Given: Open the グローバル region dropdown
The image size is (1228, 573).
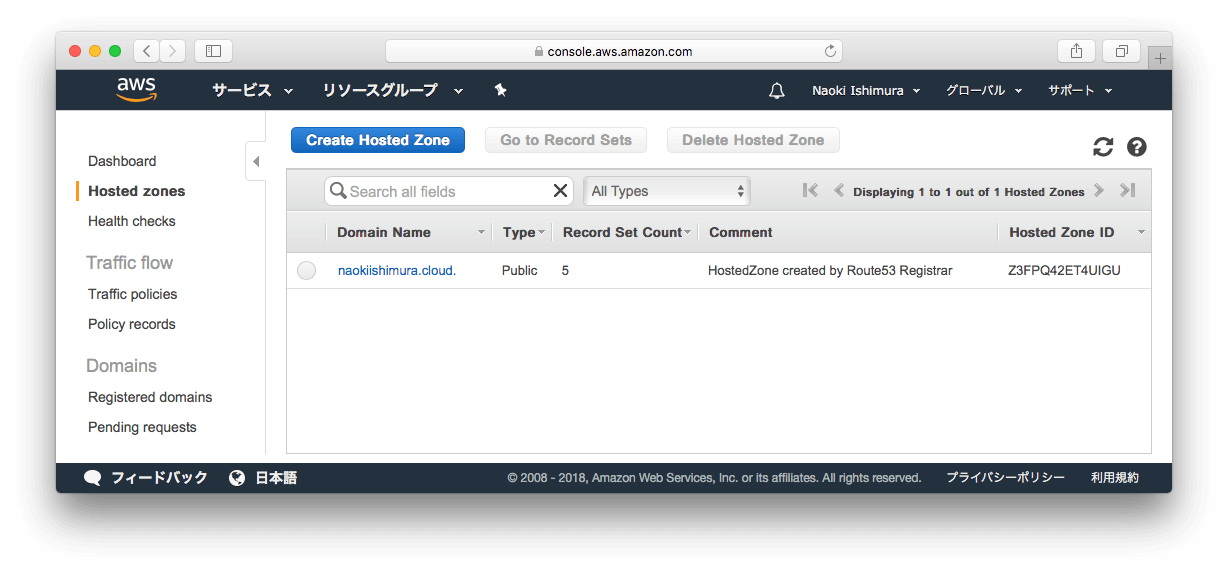Looking at the screenshot, I should (x=984, y=90).
